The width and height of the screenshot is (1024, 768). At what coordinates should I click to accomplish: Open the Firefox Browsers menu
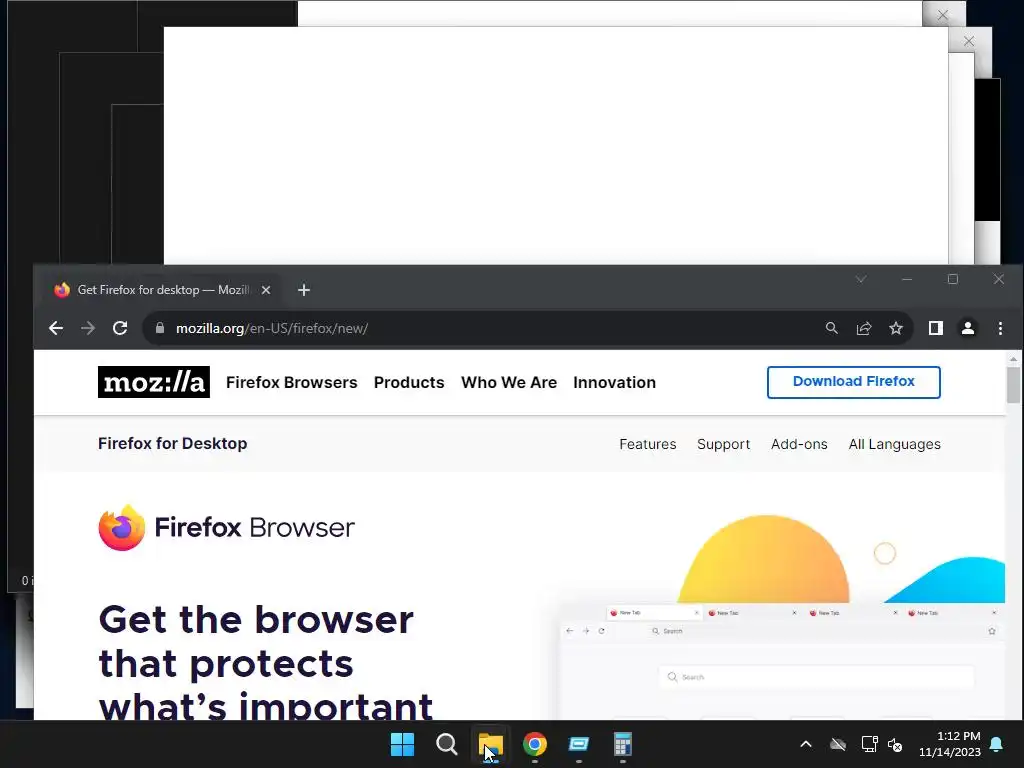click(x=291, y=382)
